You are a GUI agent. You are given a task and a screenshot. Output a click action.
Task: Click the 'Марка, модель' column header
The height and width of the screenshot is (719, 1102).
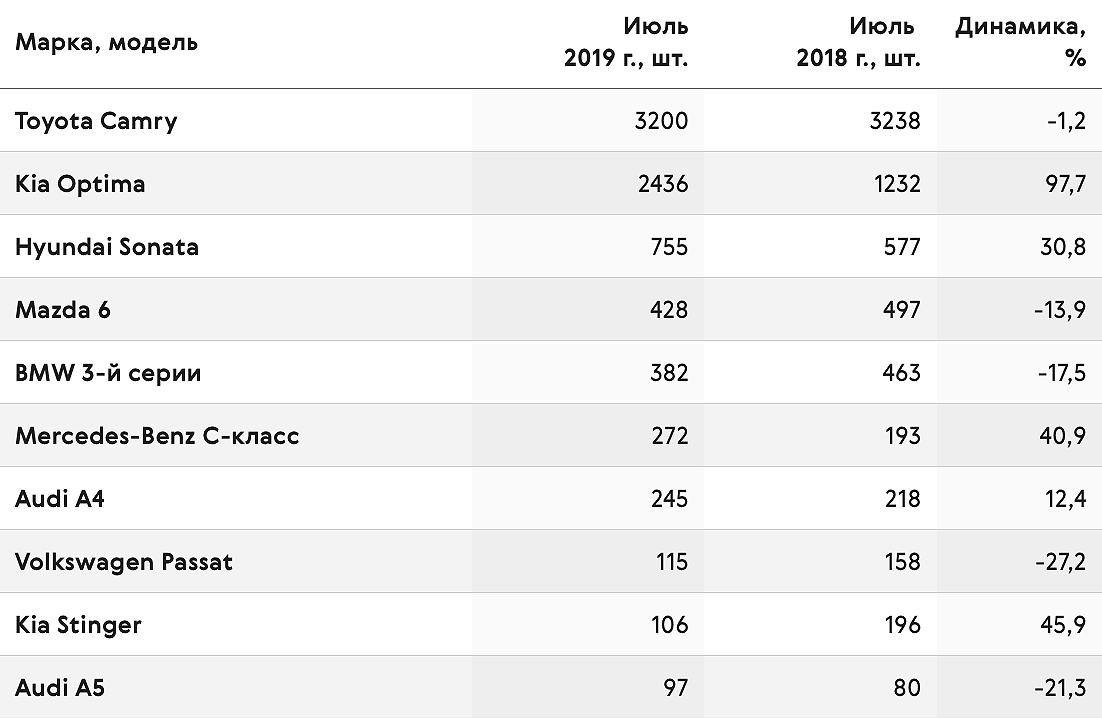coord(106,42)
